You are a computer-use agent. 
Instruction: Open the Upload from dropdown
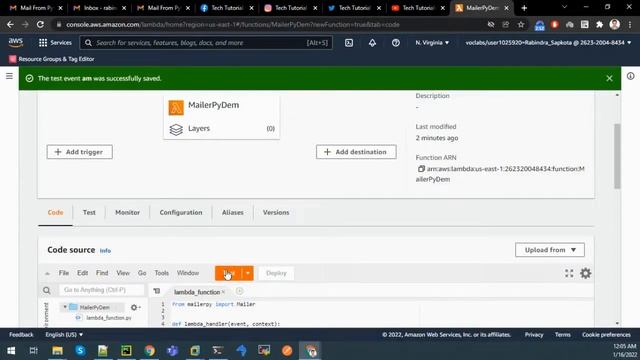(x=549, y=250)
